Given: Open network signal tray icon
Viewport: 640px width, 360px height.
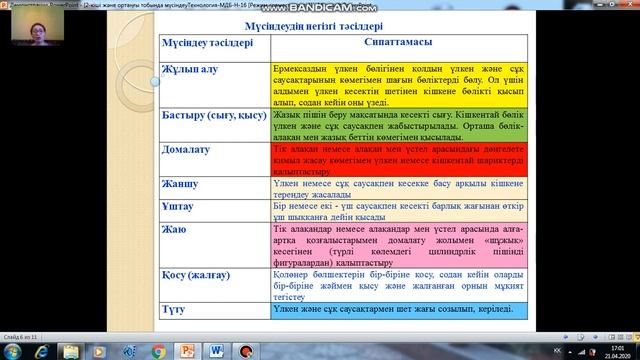Looking at the screenshot, I should [x=582, y=352].
